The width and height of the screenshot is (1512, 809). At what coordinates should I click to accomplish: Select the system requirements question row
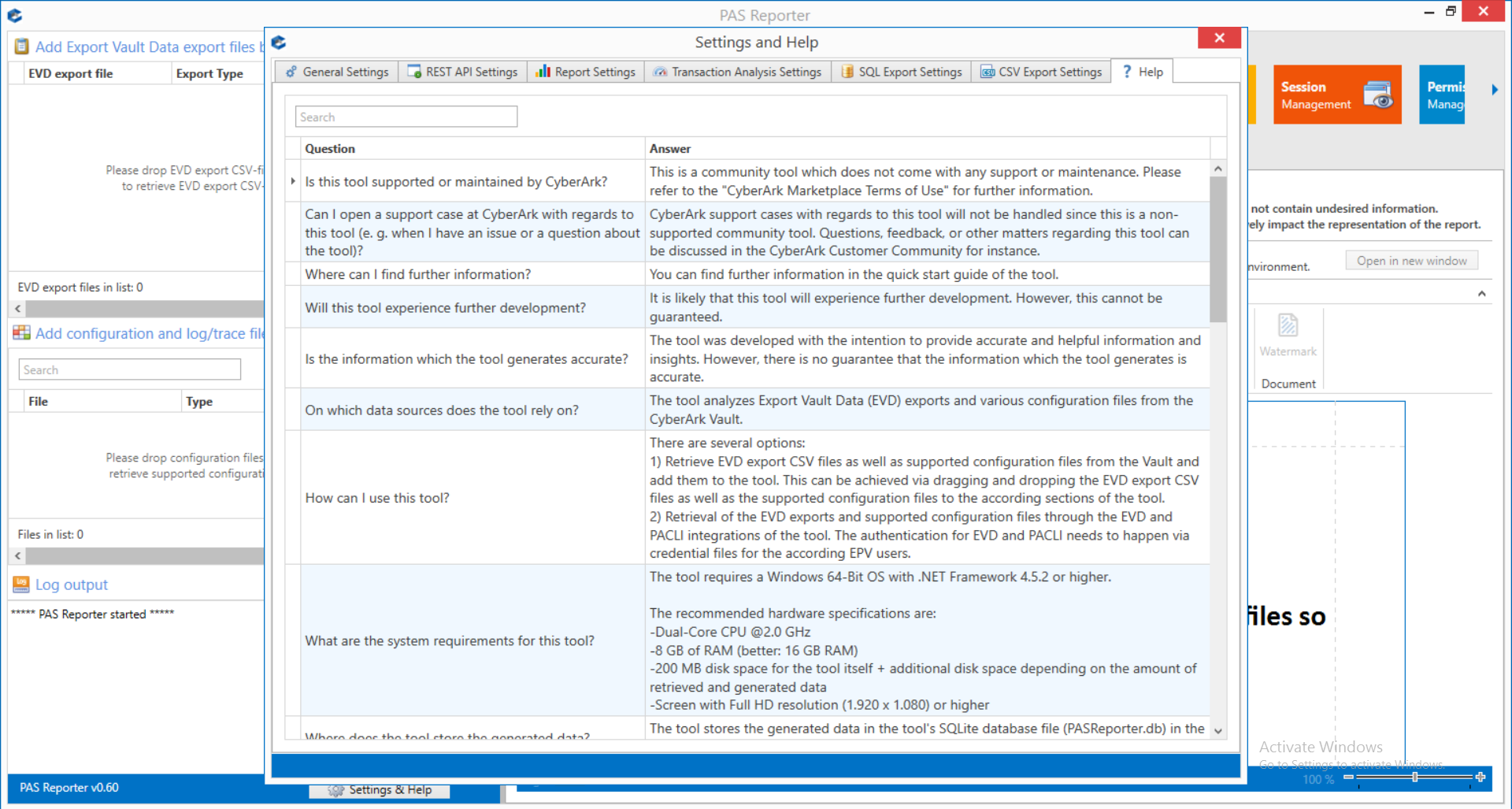pyautogui.click(x=747, y=640)
